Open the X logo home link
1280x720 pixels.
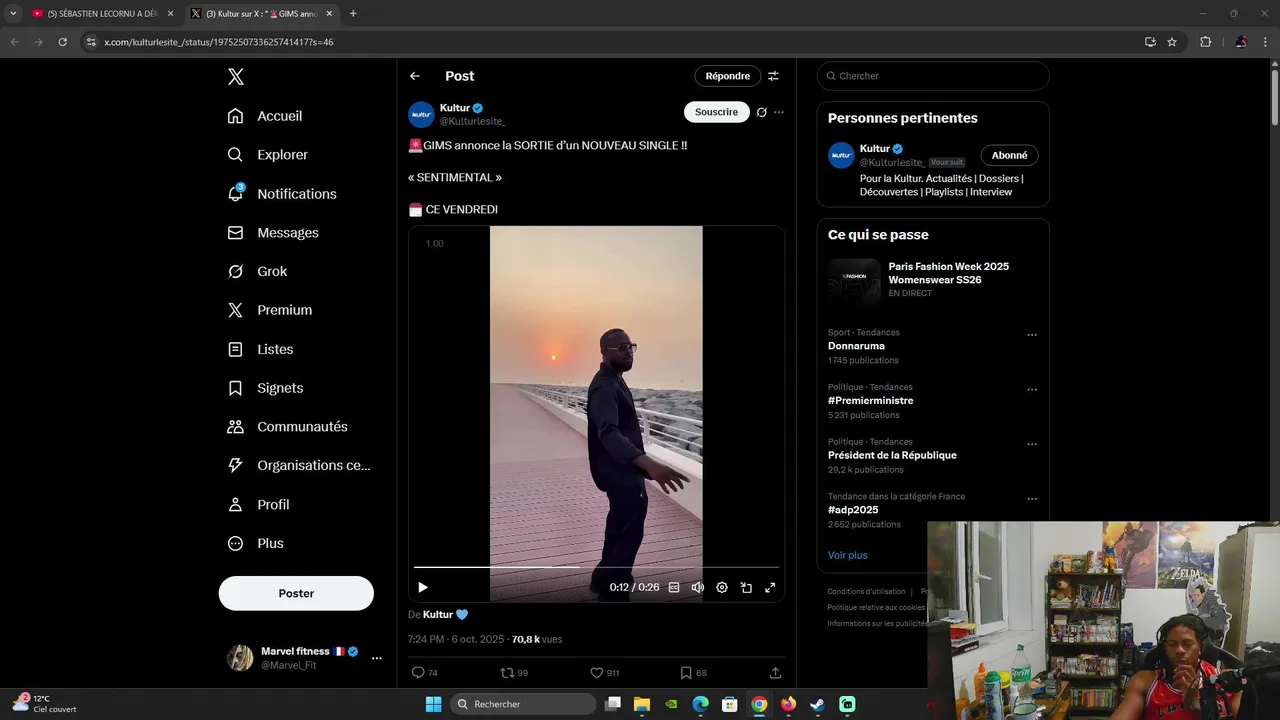click(235, 77)
